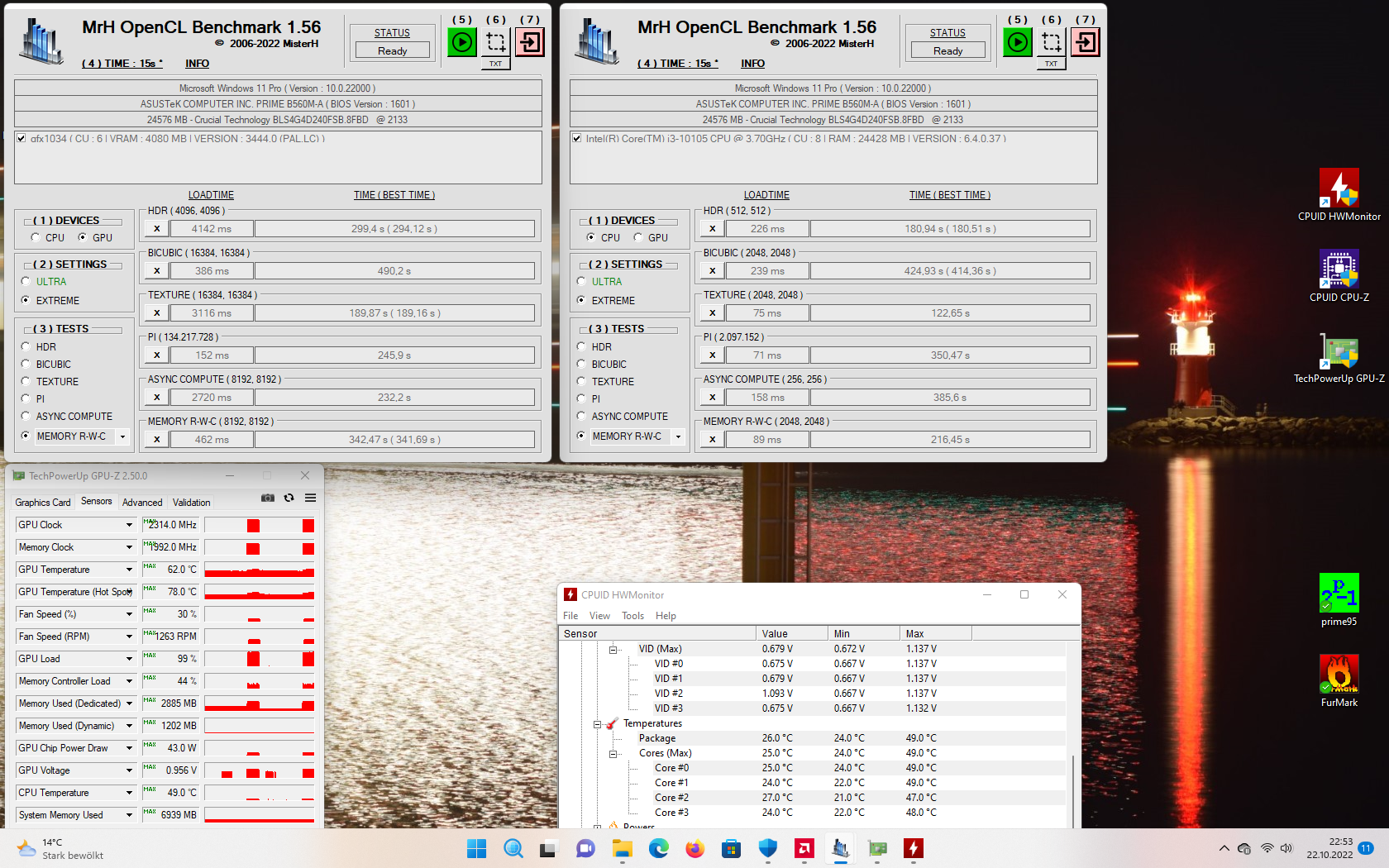Screen dimensions: 1389x868
Task: Collapse VID (Max) tree node in HWMonitor
Action: click(x=613, y=650)
